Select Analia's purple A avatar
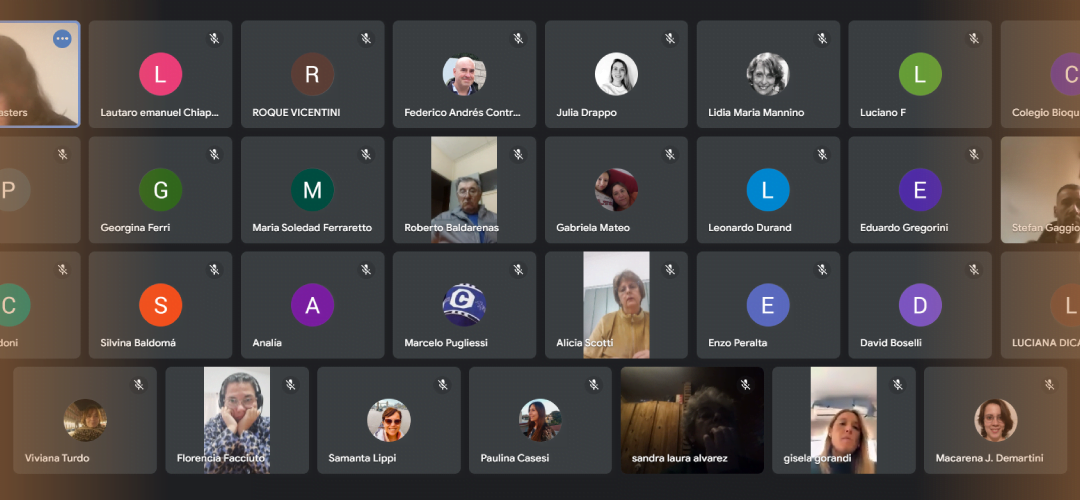 pos(312,304)
